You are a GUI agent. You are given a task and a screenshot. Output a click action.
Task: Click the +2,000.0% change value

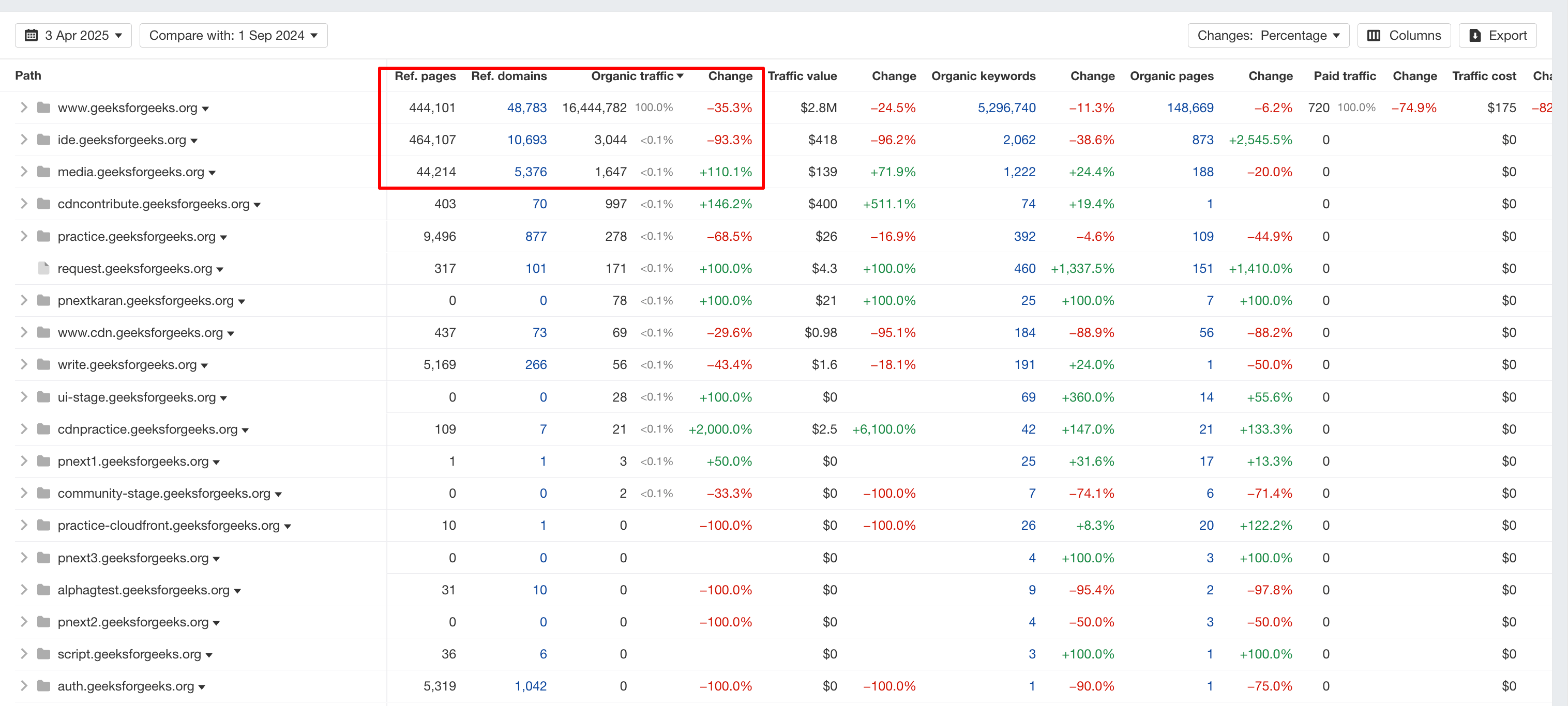pos(720,428)
